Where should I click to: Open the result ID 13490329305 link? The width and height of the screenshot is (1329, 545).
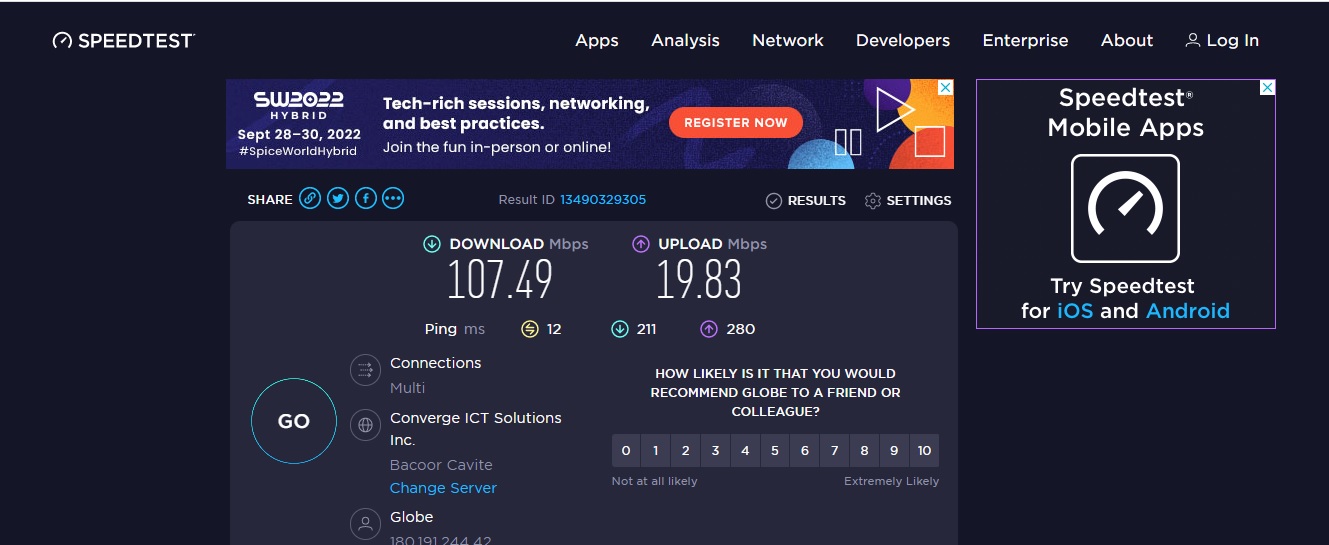(x=602, y=200)
